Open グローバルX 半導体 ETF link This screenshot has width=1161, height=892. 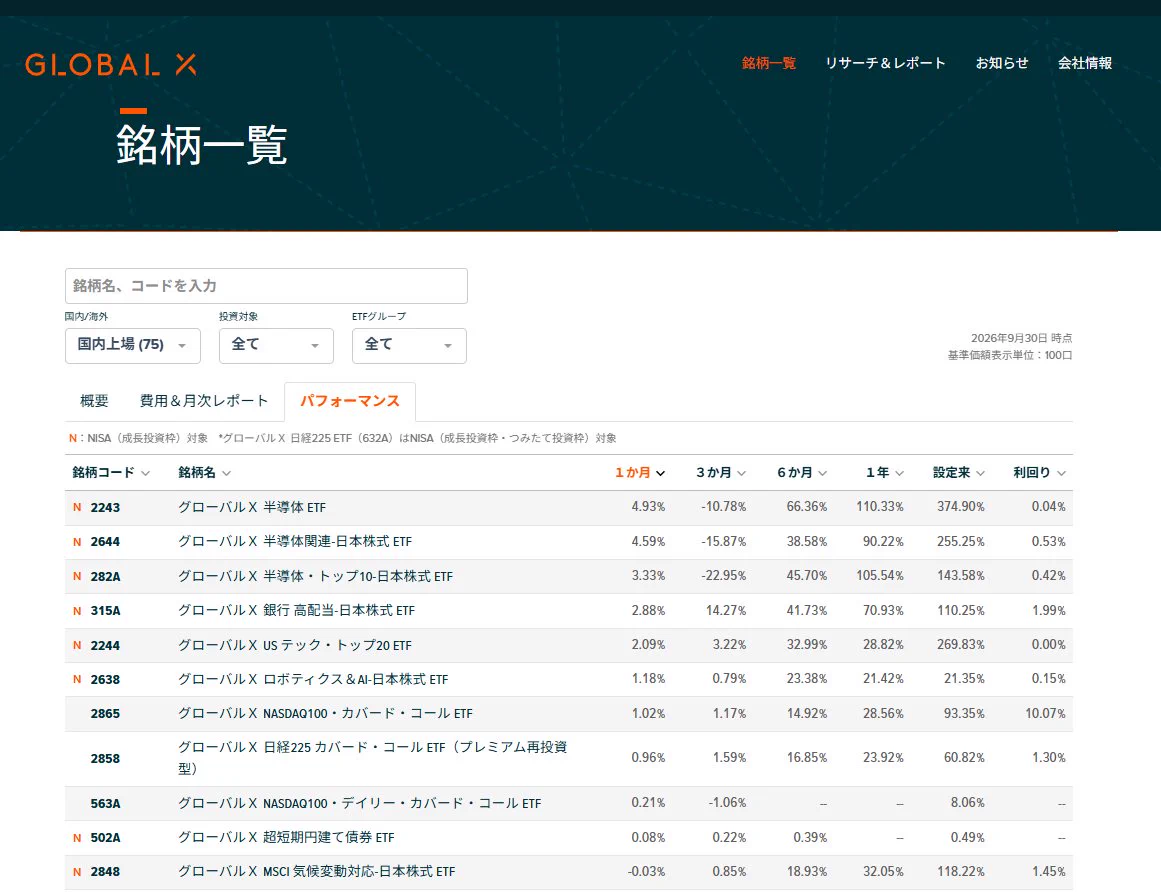(252, 508)
